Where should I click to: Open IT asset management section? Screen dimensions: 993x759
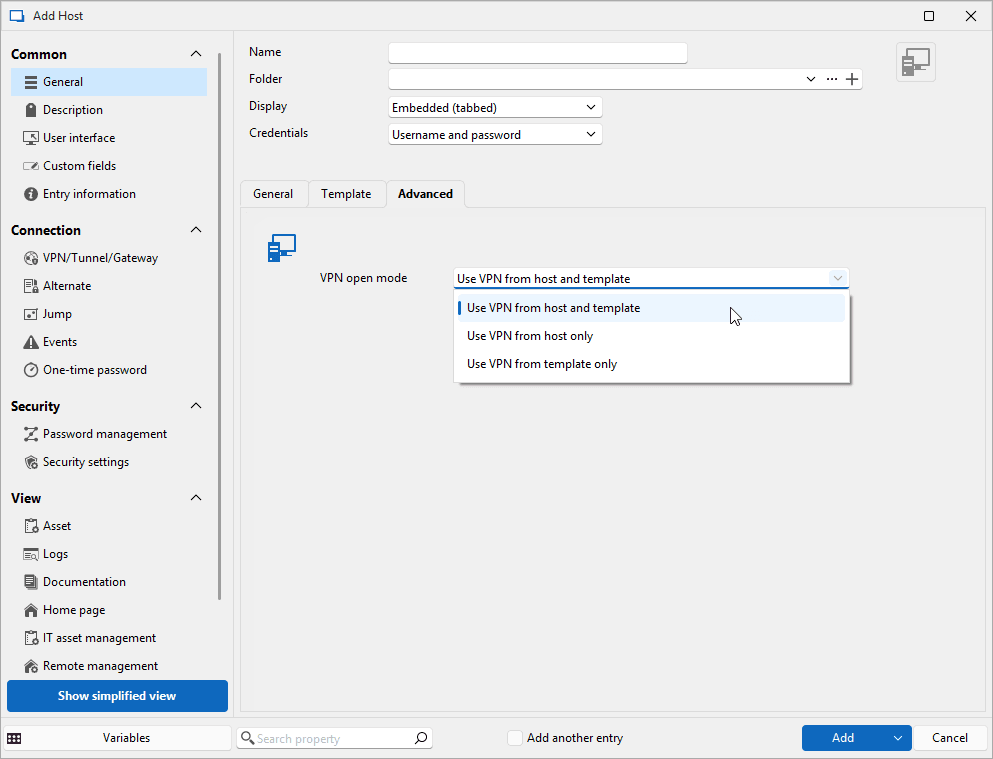point(99,638)
